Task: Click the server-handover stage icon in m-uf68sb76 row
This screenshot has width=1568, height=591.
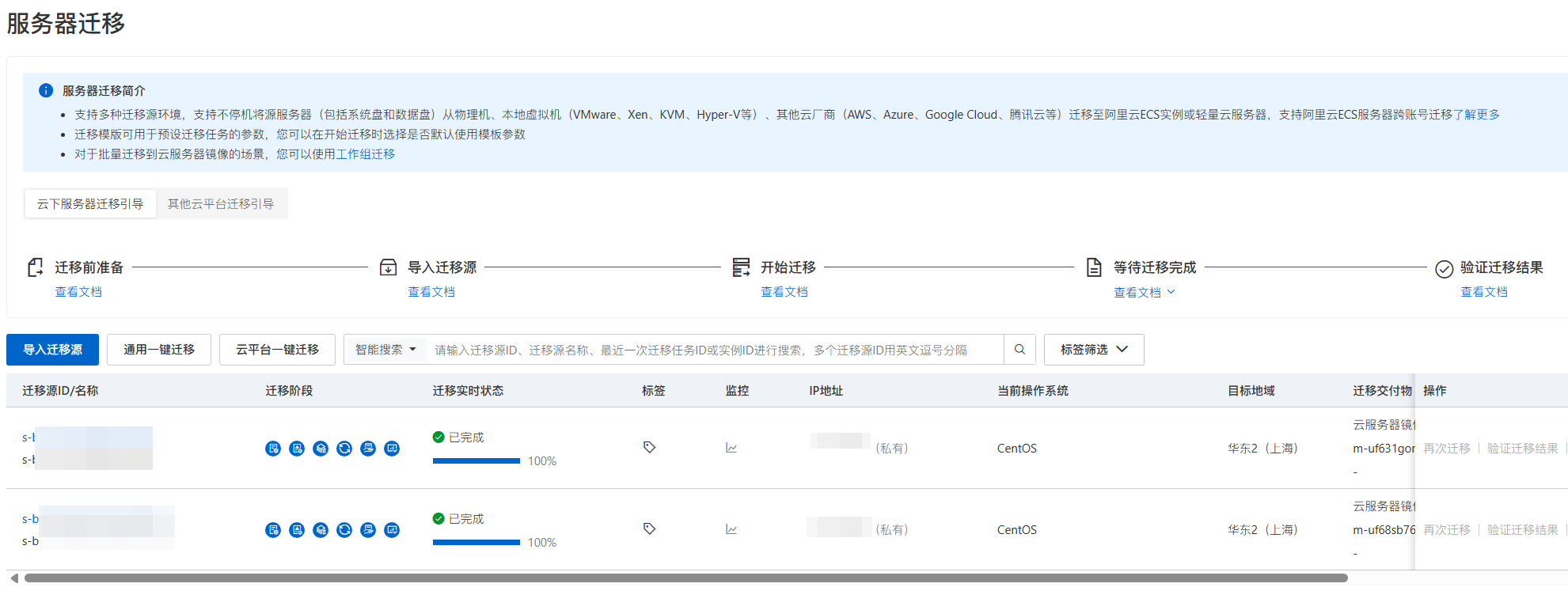Action: [368, 530]
